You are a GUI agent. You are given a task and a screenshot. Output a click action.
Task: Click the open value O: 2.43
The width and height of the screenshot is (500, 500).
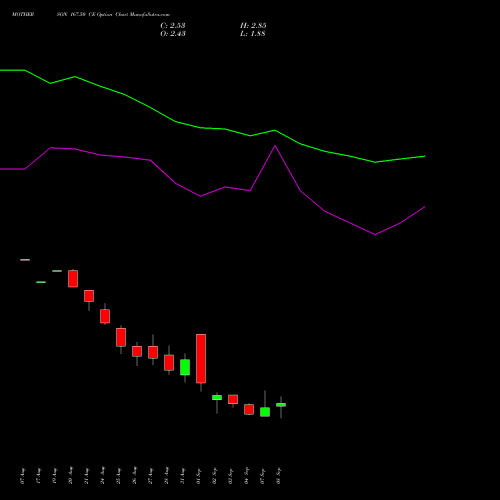click(173, 34)
